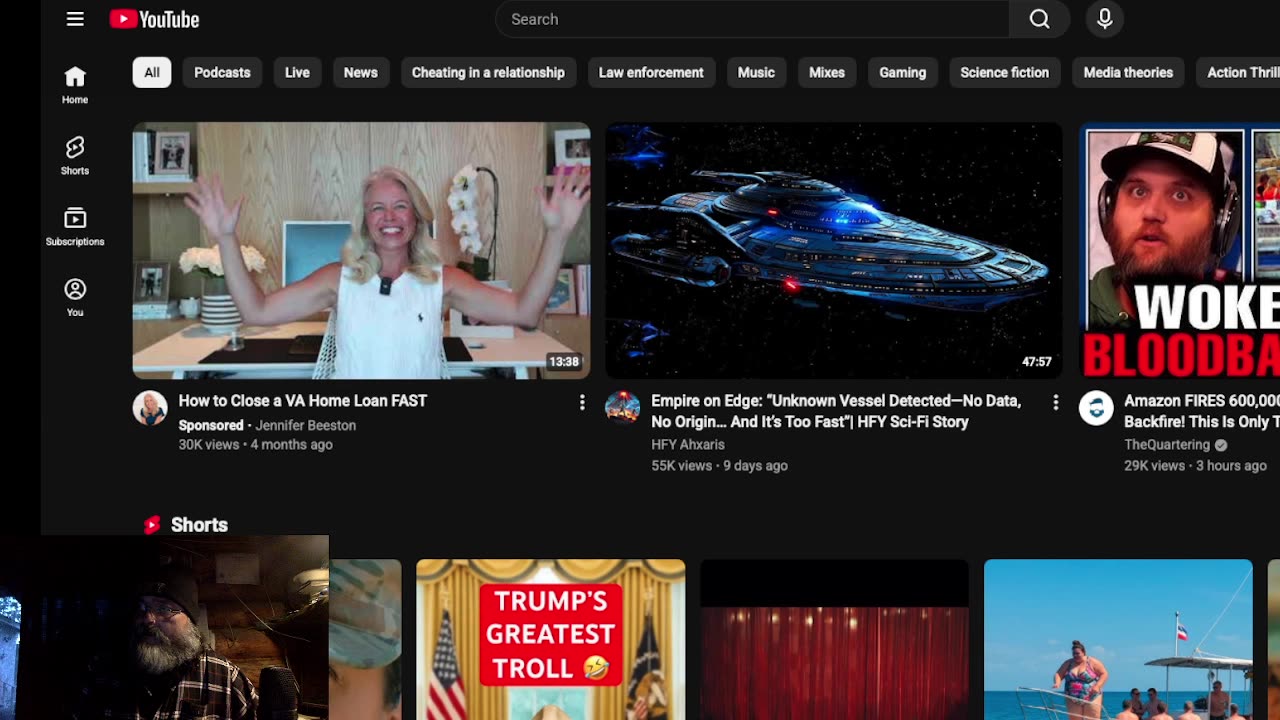The image size is (1280, 720).
Task: Open Shorts in the sidebar
Action: click(75, 156)
